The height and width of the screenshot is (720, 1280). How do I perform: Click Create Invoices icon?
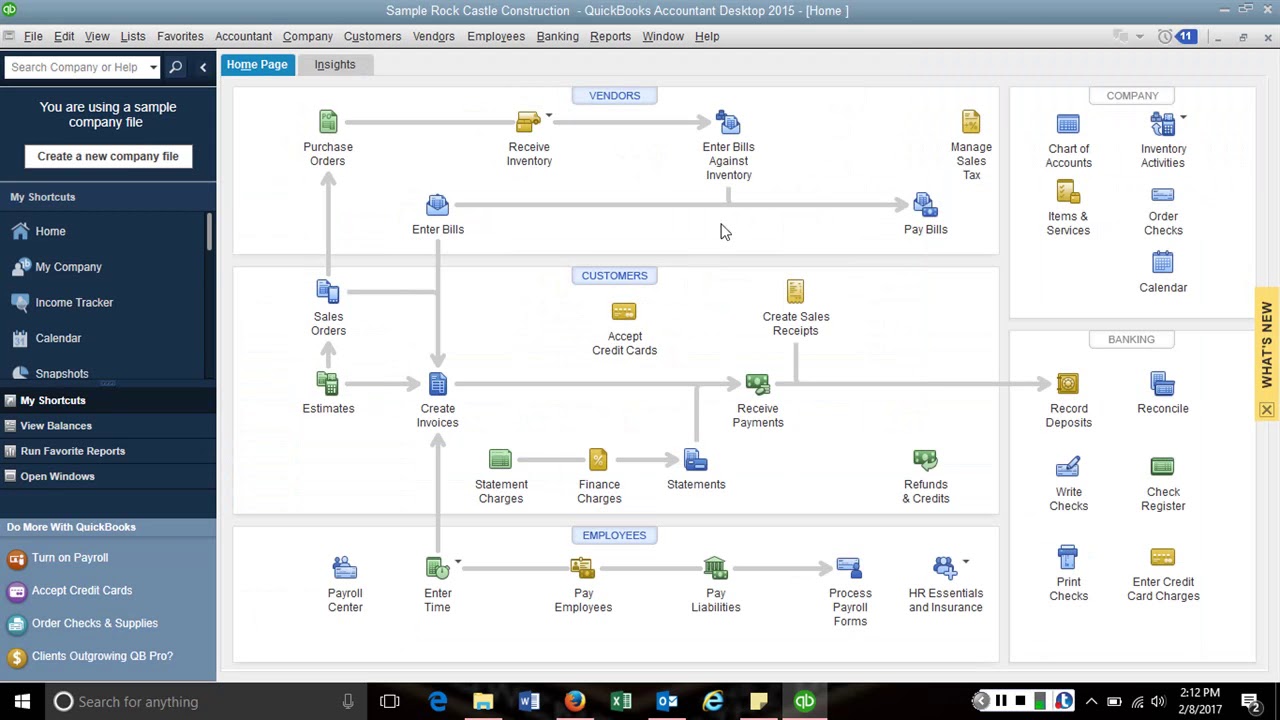click(x=437, y=383)
